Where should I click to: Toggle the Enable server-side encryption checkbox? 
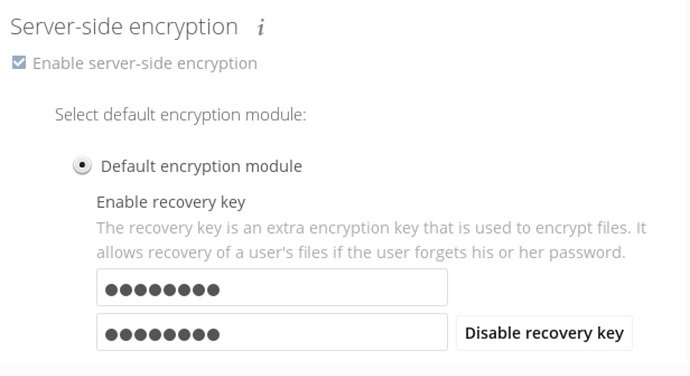19,63
